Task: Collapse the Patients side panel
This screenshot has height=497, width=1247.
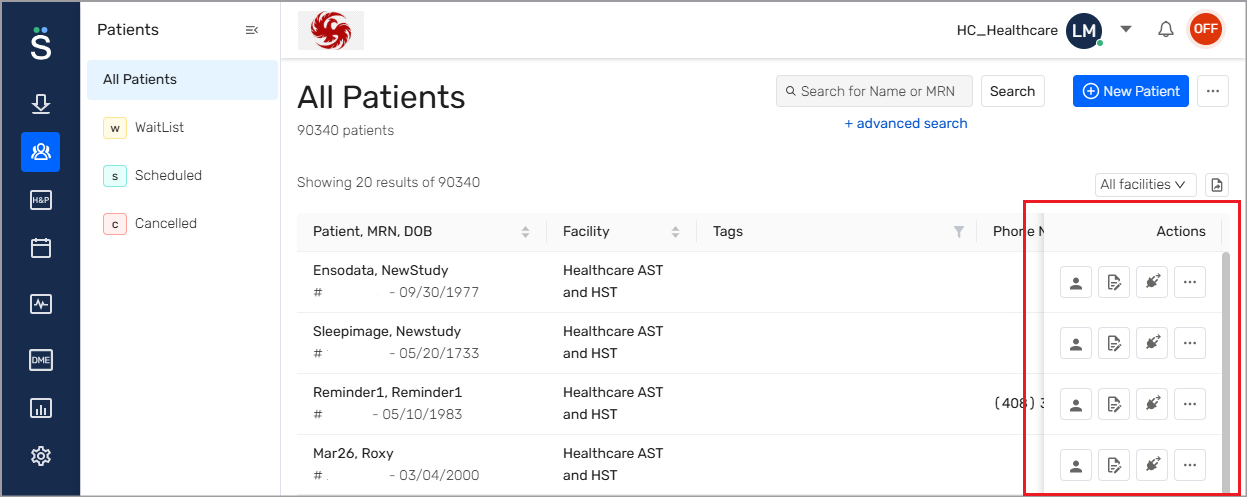Action: (x=252, y=30)
